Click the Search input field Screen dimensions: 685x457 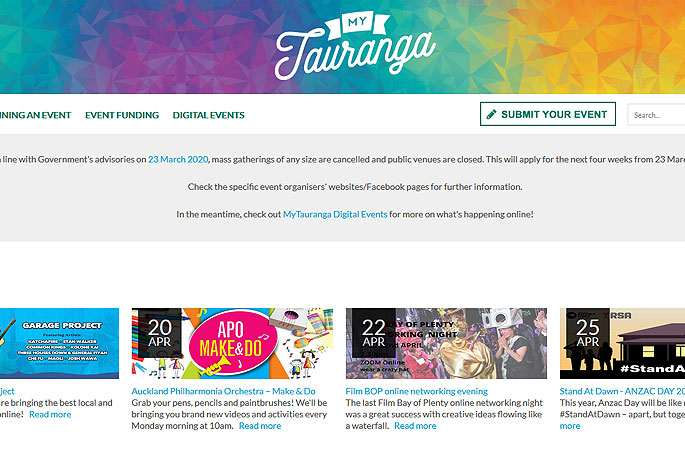coord(656,115)
